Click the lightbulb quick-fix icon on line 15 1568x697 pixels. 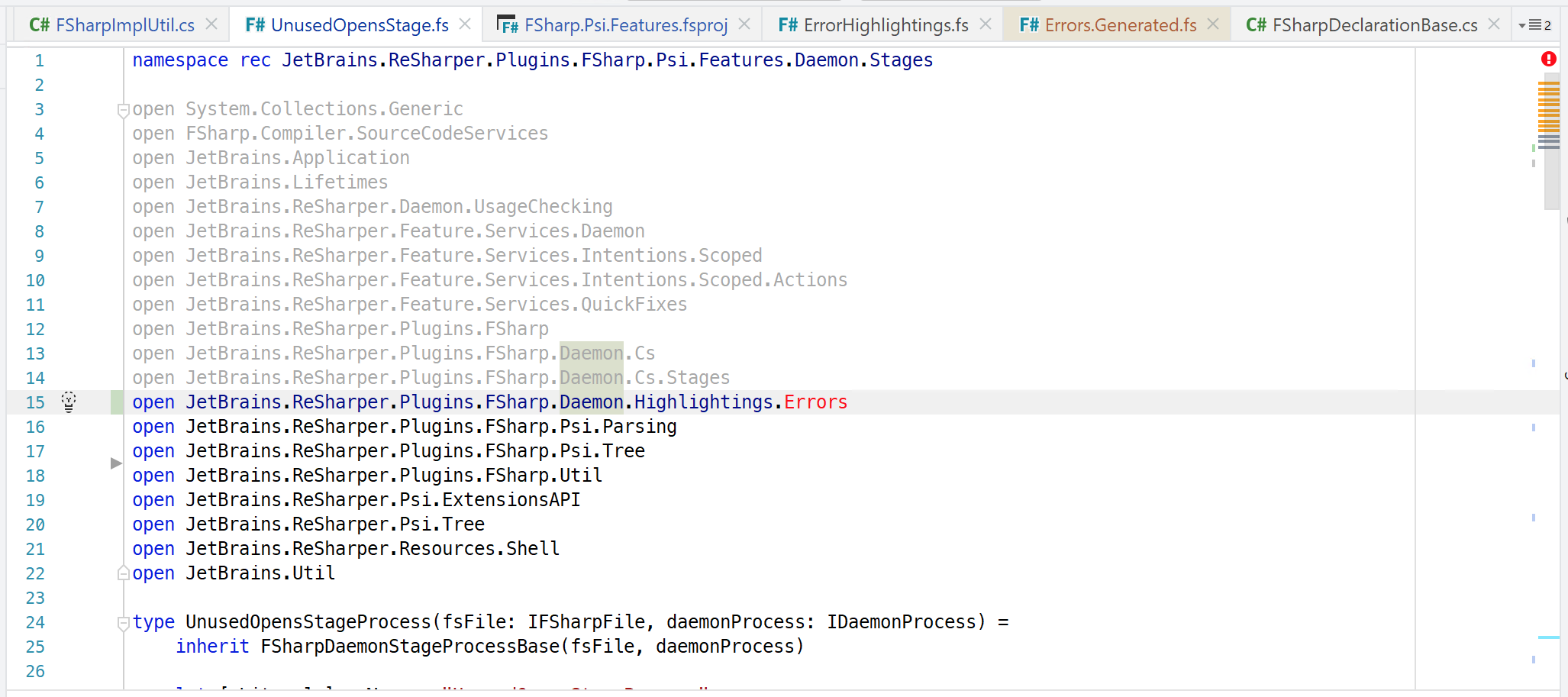[x=69, y=402]
